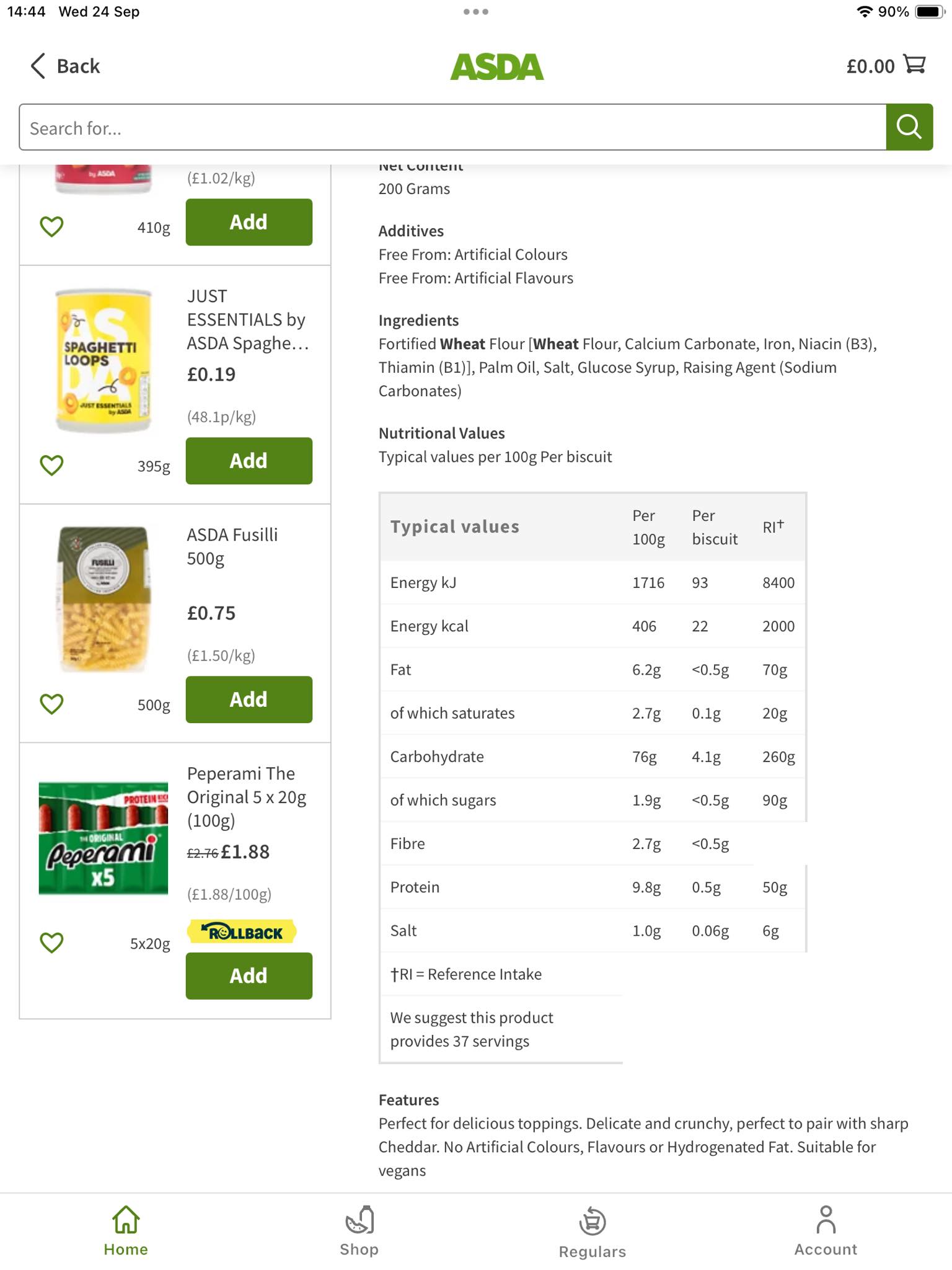Viewport: 952px width, 1270px height.
Task: Open the Peperami product thumbnail
Action: point(104,838)
